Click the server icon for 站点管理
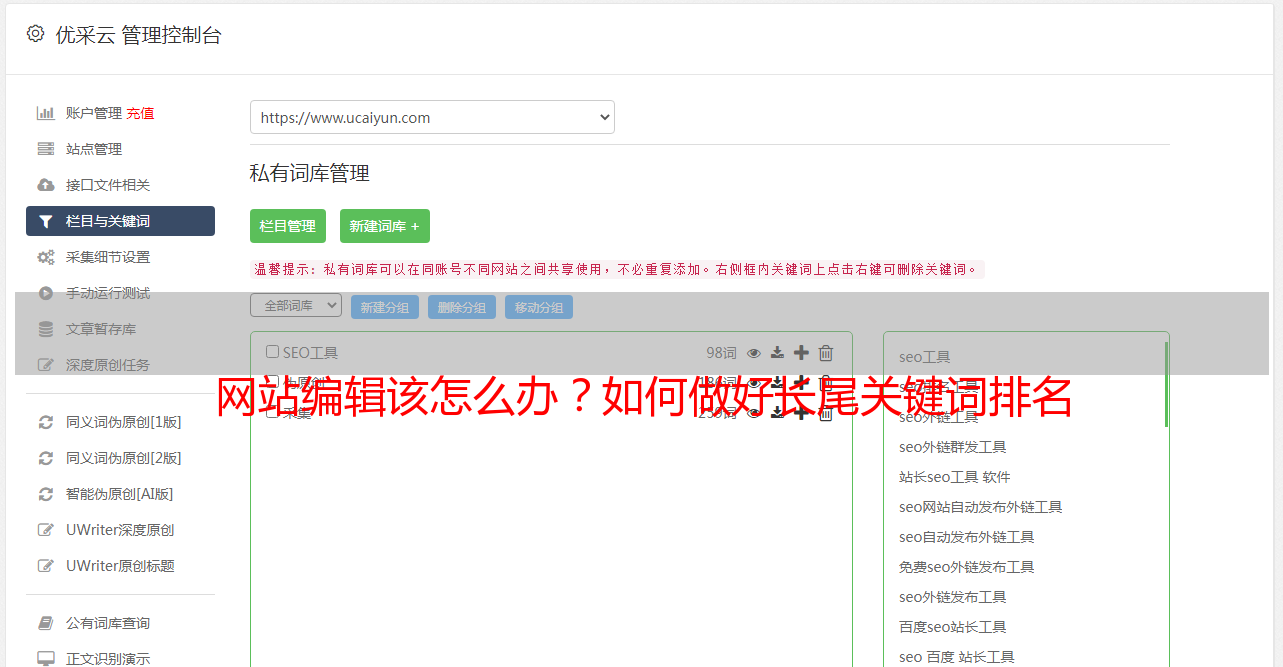This screenshot has width=1283, height=667. [x=46, y=149]
